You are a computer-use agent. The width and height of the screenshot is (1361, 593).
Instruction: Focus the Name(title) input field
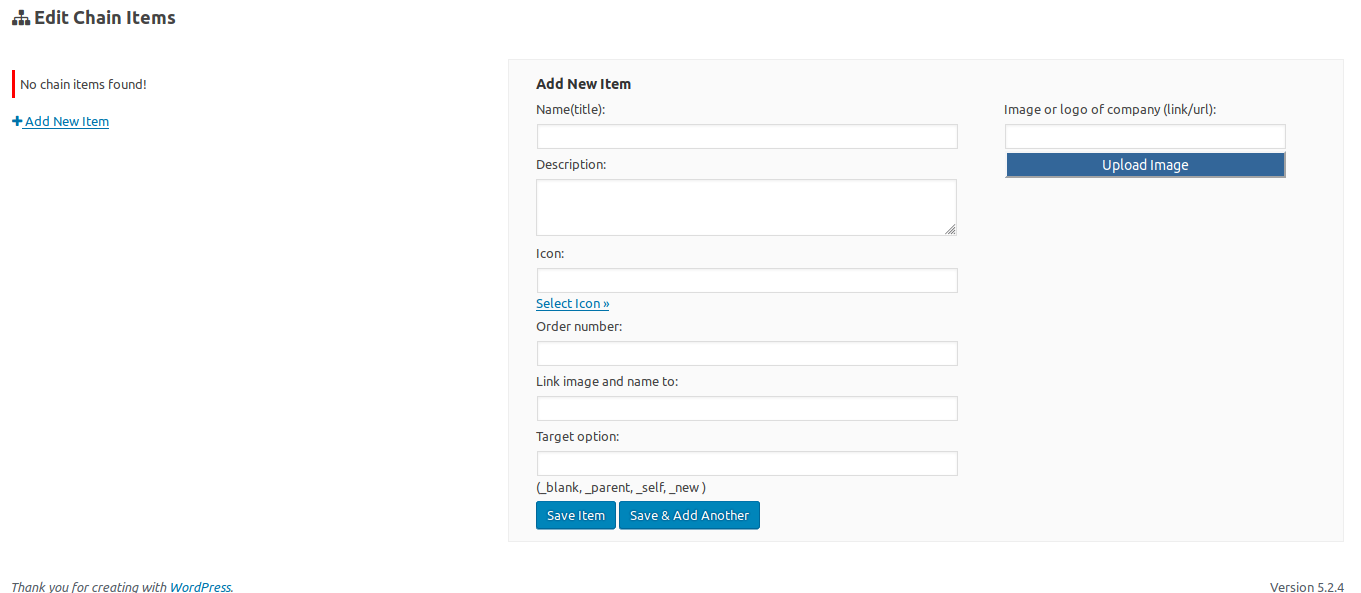click(x=746, y=136)
